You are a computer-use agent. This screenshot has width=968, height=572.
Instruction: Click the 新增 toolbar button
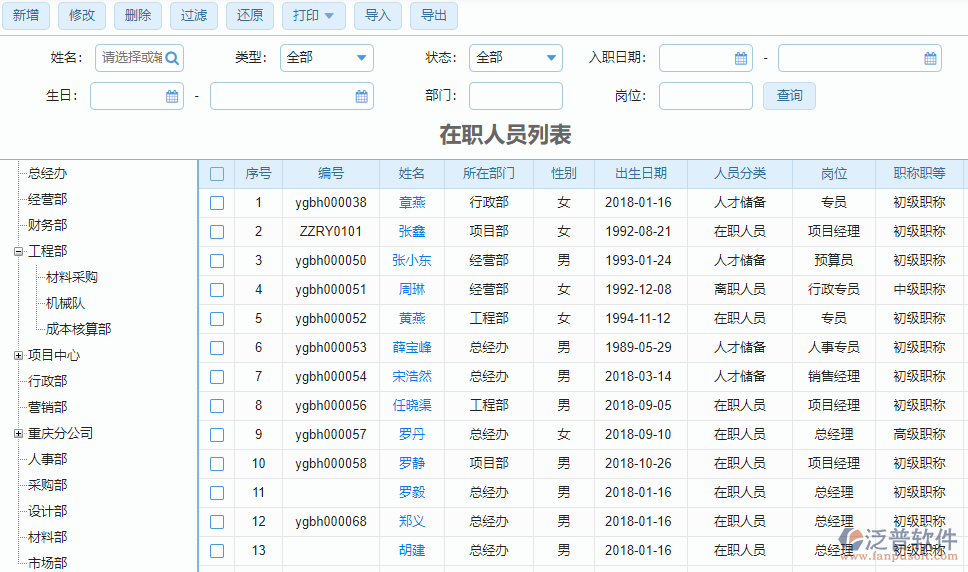[x=26, y=15]
